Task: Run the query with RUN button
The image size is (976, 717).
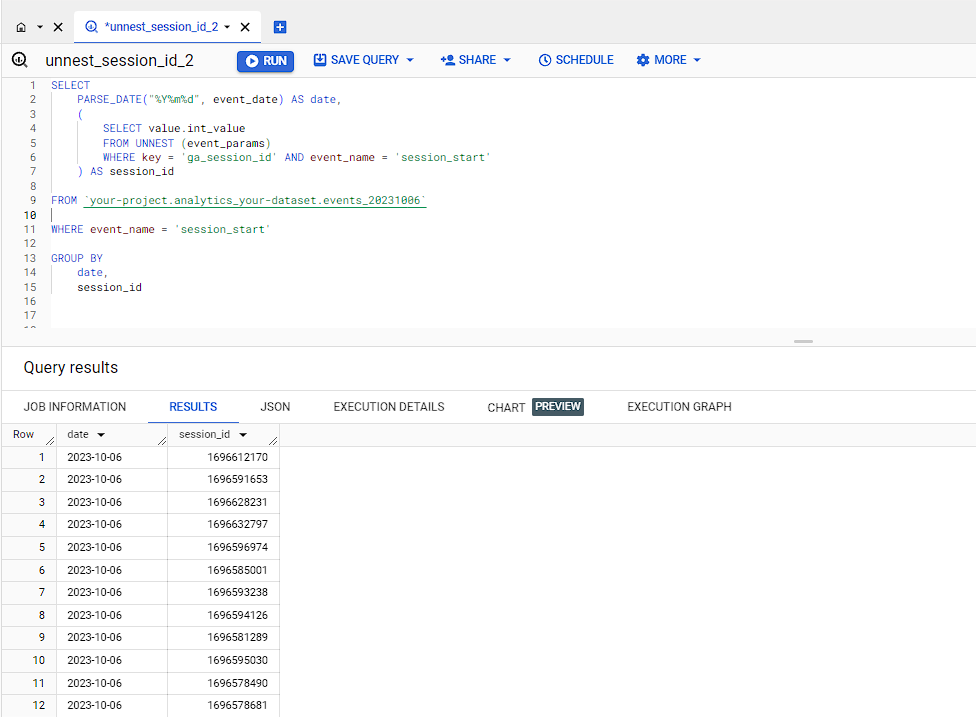Action: [x=265, y=61]
